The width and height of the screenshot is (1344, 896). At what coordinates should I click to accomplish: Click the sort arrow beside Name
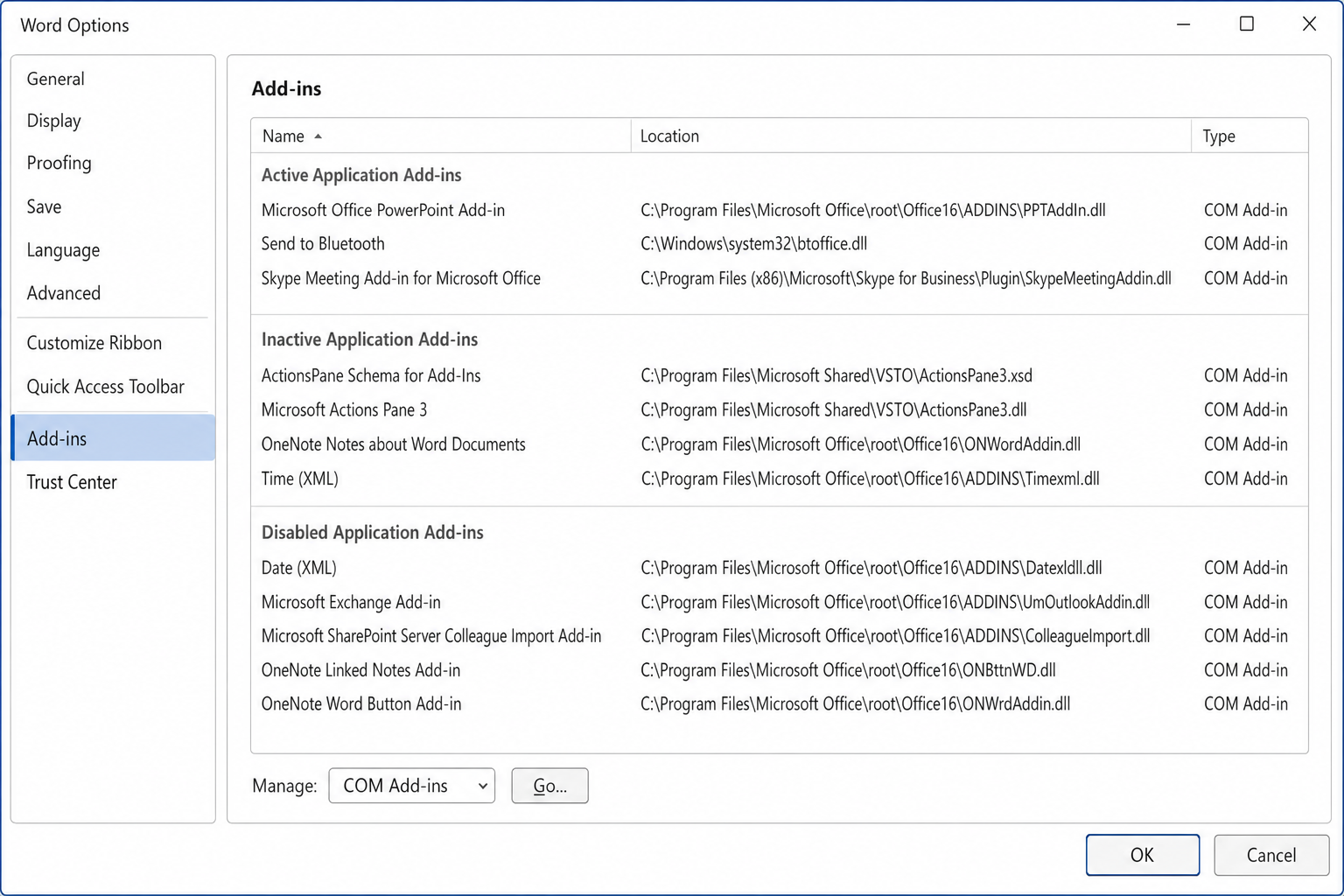click(318, 136)
